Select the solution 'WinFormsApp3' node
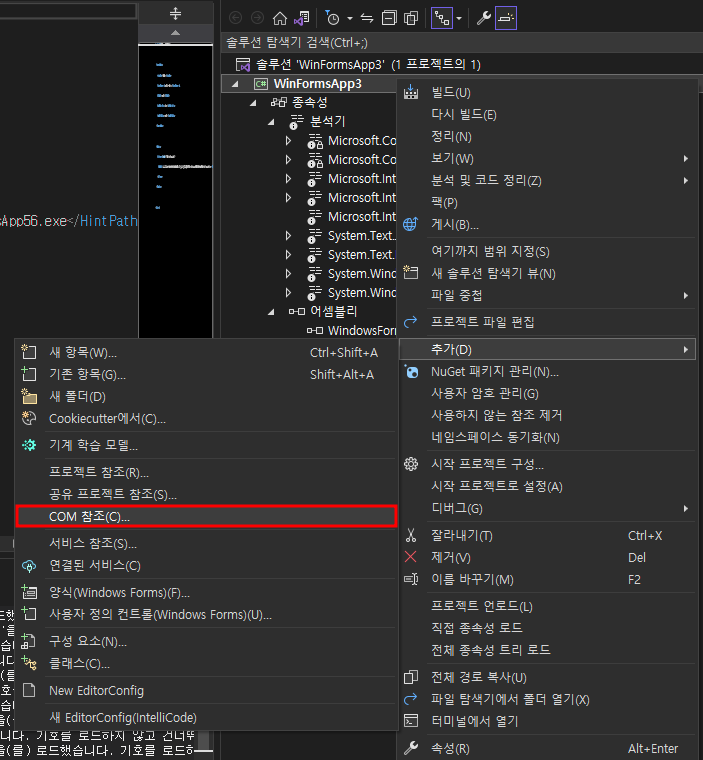 (358, 64)
